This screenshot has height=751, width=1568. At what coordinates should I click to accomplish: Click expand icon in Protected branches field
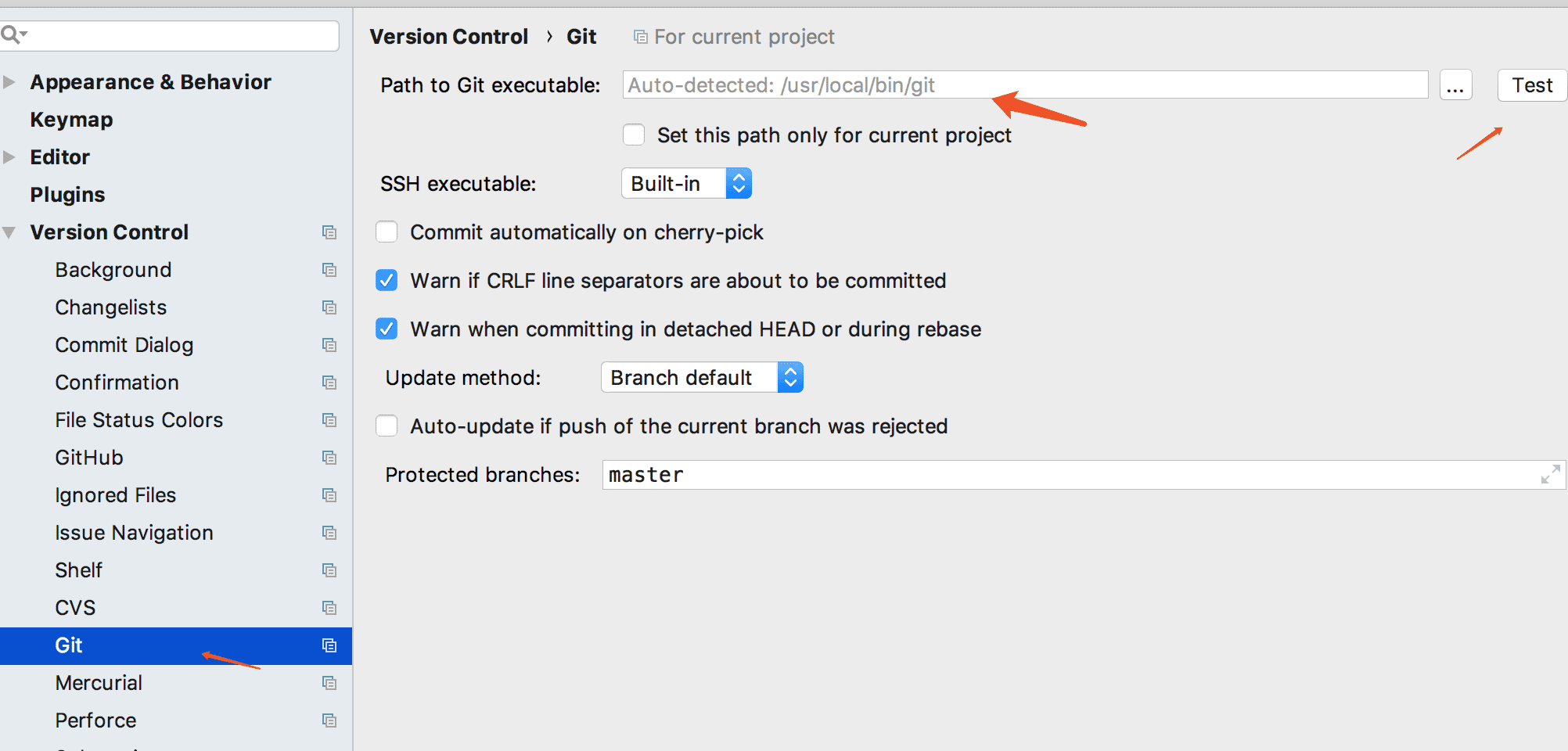coord(1550,474)
